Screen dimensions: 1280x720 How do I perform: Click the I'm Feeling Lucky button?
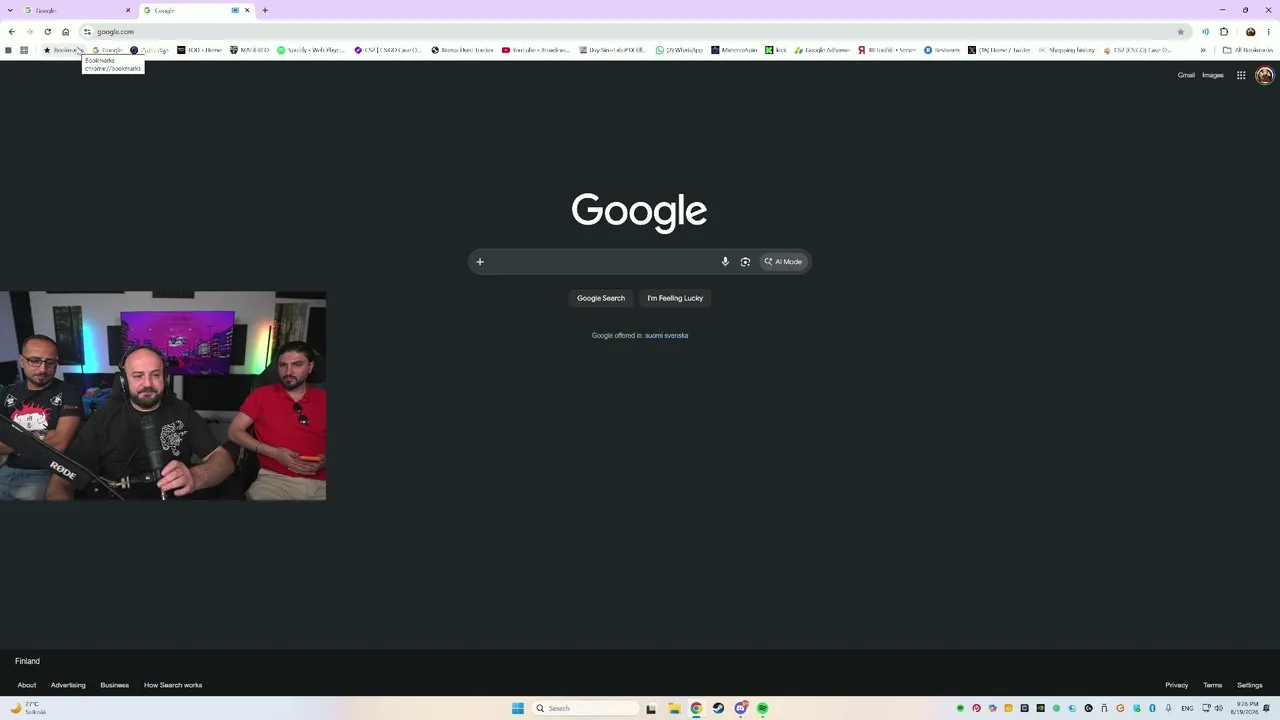point(675,298)
